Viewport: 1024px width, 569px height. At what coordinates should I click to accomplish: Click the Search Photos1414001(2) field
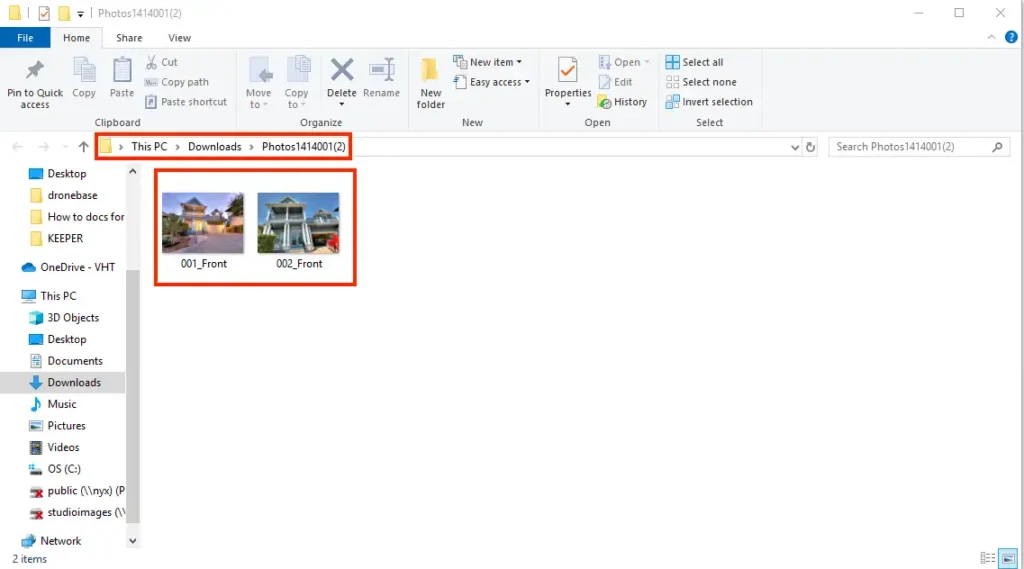tap(918, 147)
